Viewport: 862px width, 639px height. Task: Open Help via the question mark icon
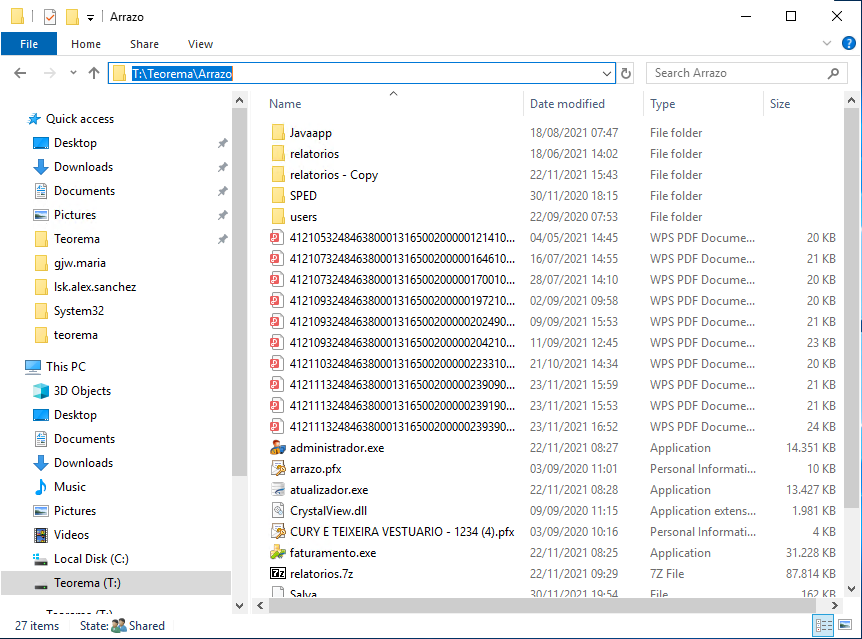click(x=848, y=43)
